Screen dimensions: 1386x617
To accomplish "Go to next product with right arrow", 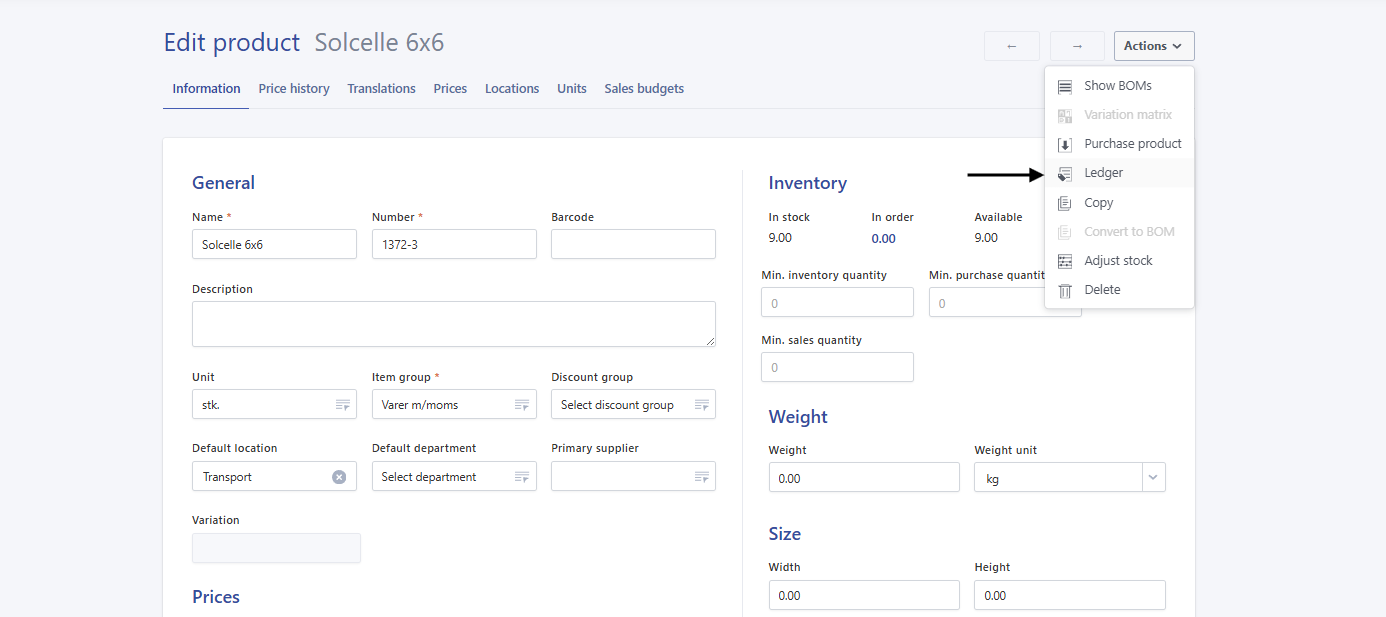I will tap(1077, 46).
